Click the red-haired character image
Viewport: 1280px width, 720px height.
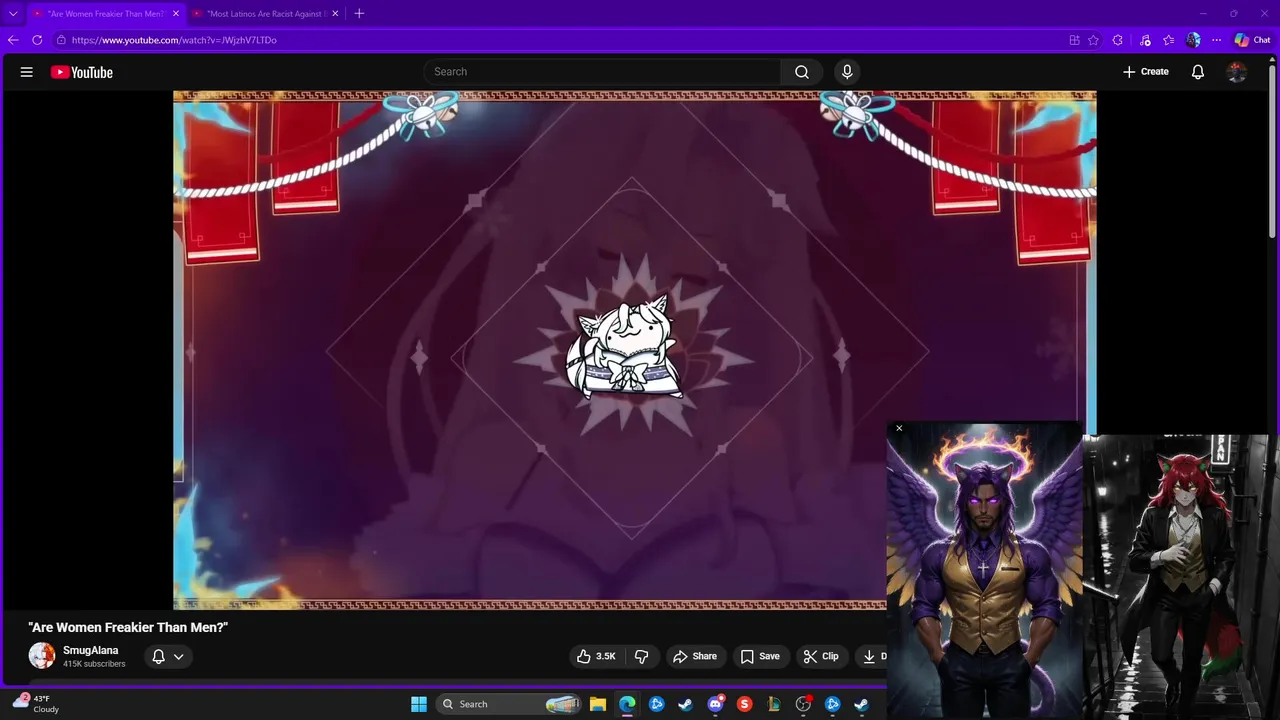1181,576
